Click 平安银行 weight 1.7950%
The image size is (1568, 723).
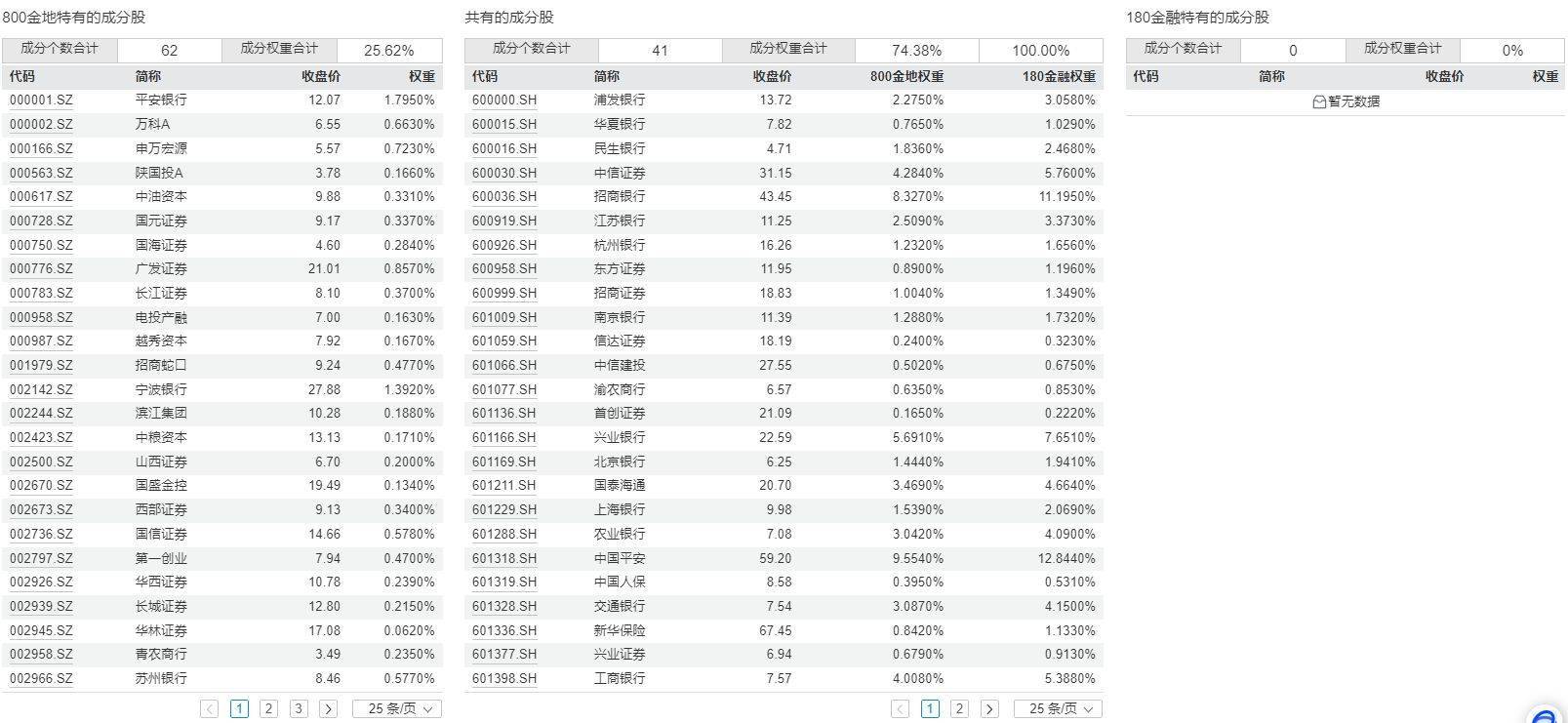(409, 100)
